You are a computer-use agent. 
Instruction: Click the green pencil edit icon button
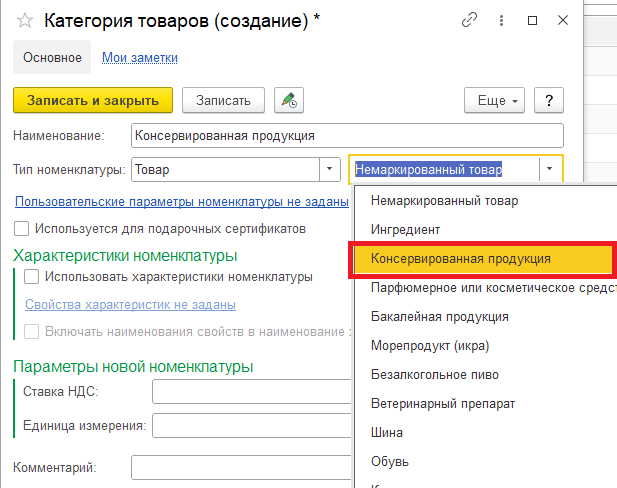point(290,100)
